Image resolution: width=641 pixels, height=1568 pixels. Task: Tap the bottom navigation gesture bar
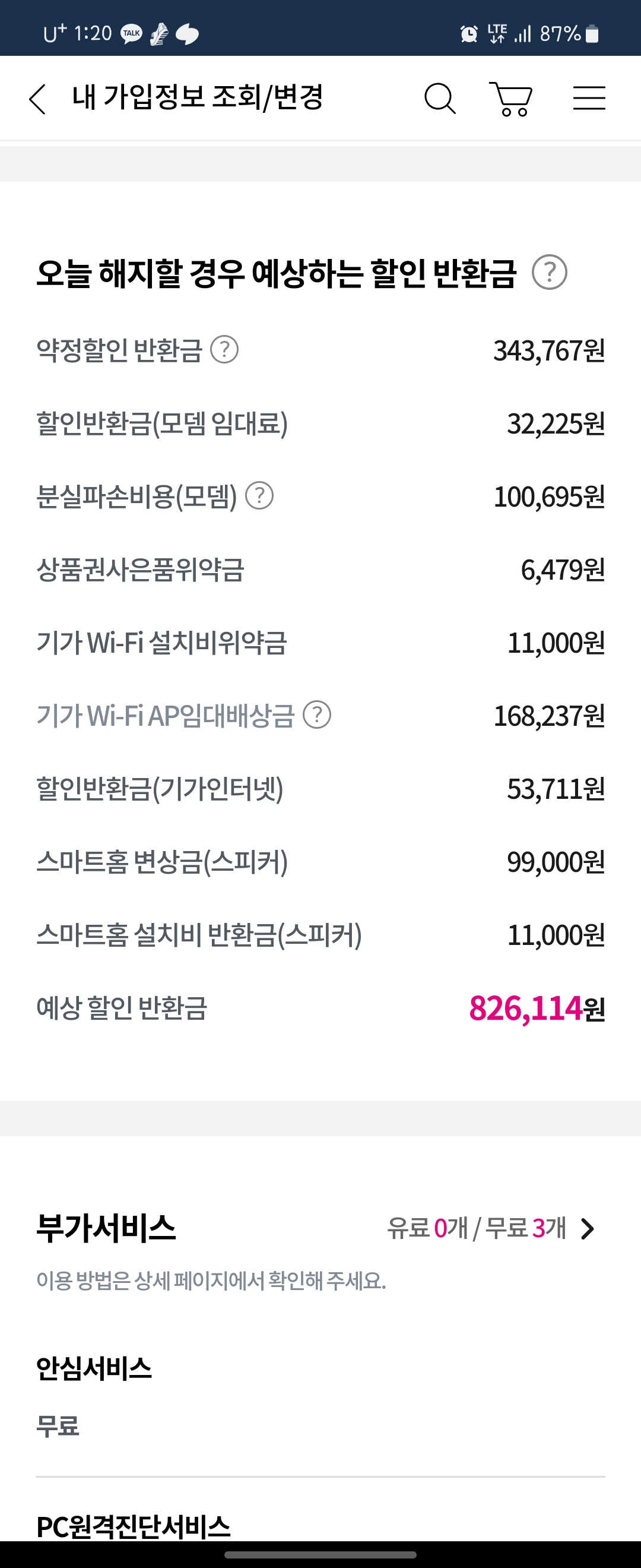click(320, 1554)
